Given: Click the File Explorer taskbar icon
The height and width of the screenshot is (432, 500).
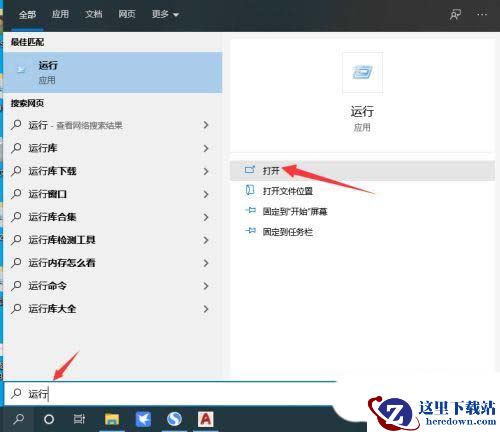Looking at the screenshot, I should pyautogui.click(x=112, y=419).
